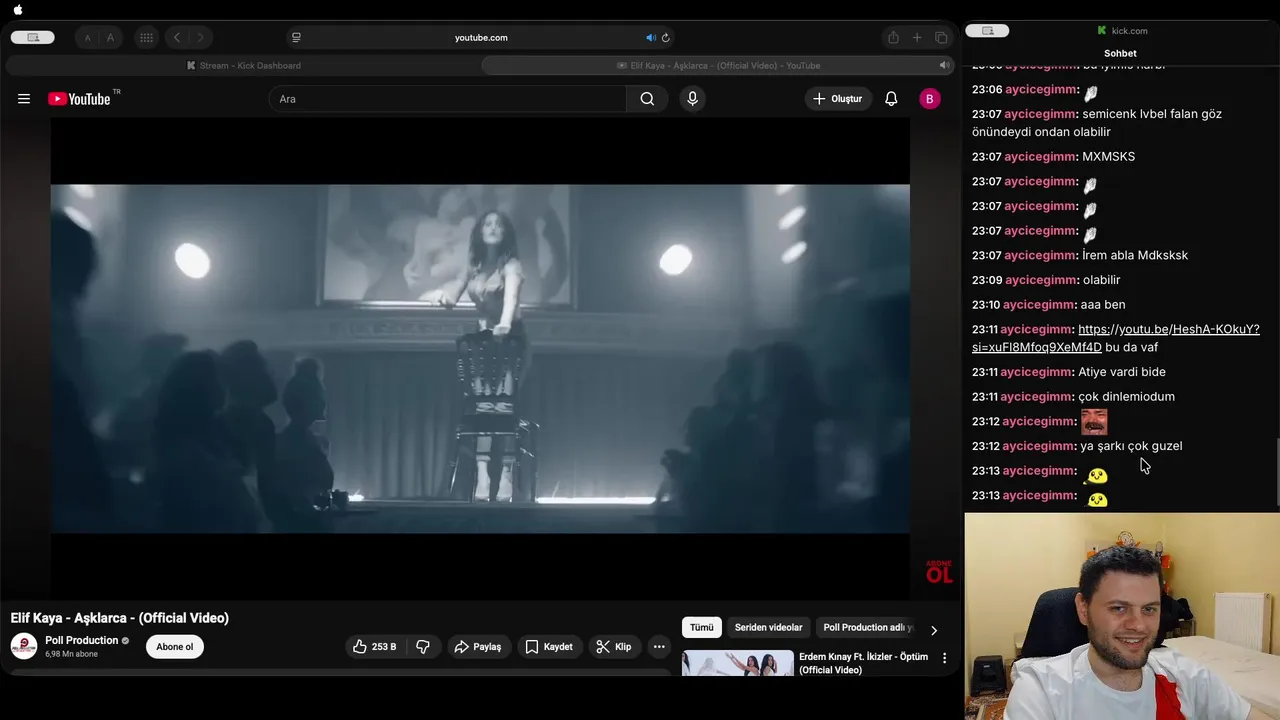The height and width of the screenshot is (720, 1280).
Task: Open the YouTube hamburger guide menu
Action: 24,99
